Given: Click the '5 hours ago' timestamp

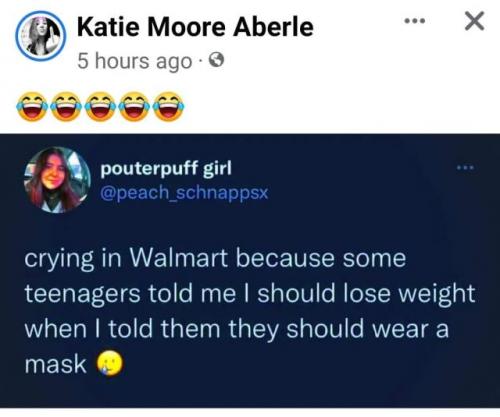Looking at the screenshot, I should pyautogui.click(x=135, y=61).
